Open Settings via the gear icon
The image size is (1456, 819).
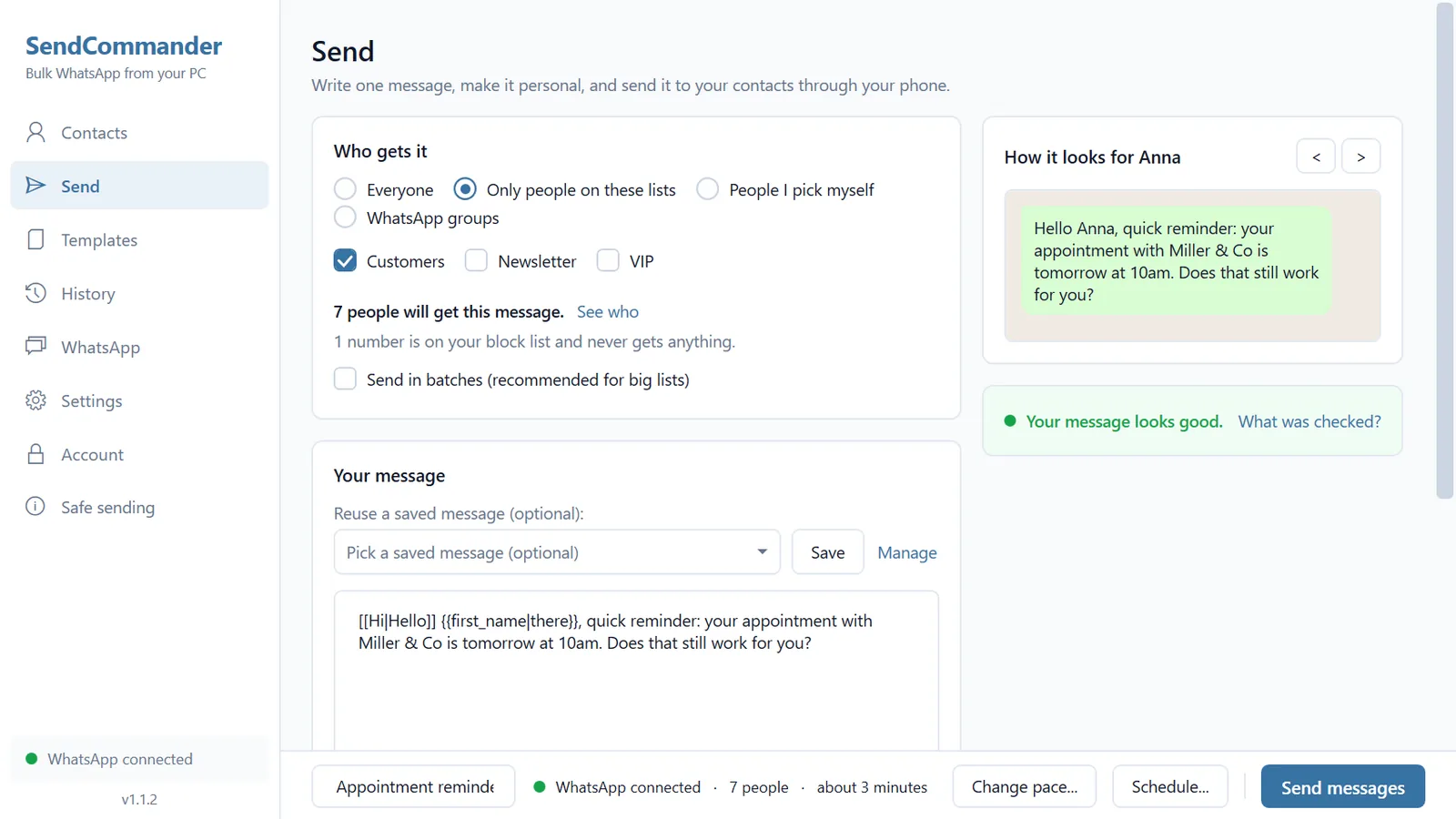coord(35,400)
